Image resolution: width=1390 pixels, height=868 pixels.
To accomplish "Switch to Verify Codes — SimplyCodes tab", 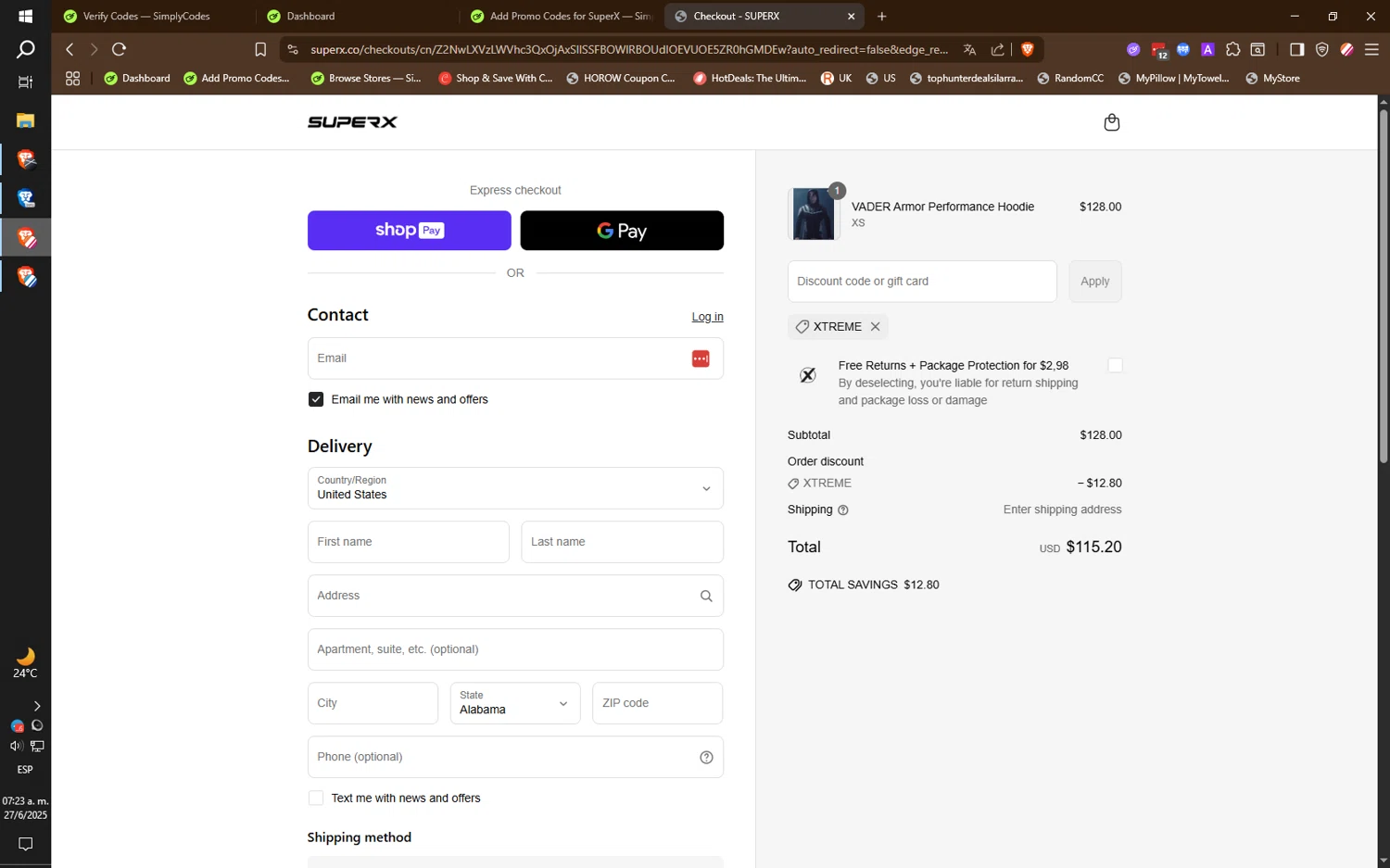I will tap(146, 17).
